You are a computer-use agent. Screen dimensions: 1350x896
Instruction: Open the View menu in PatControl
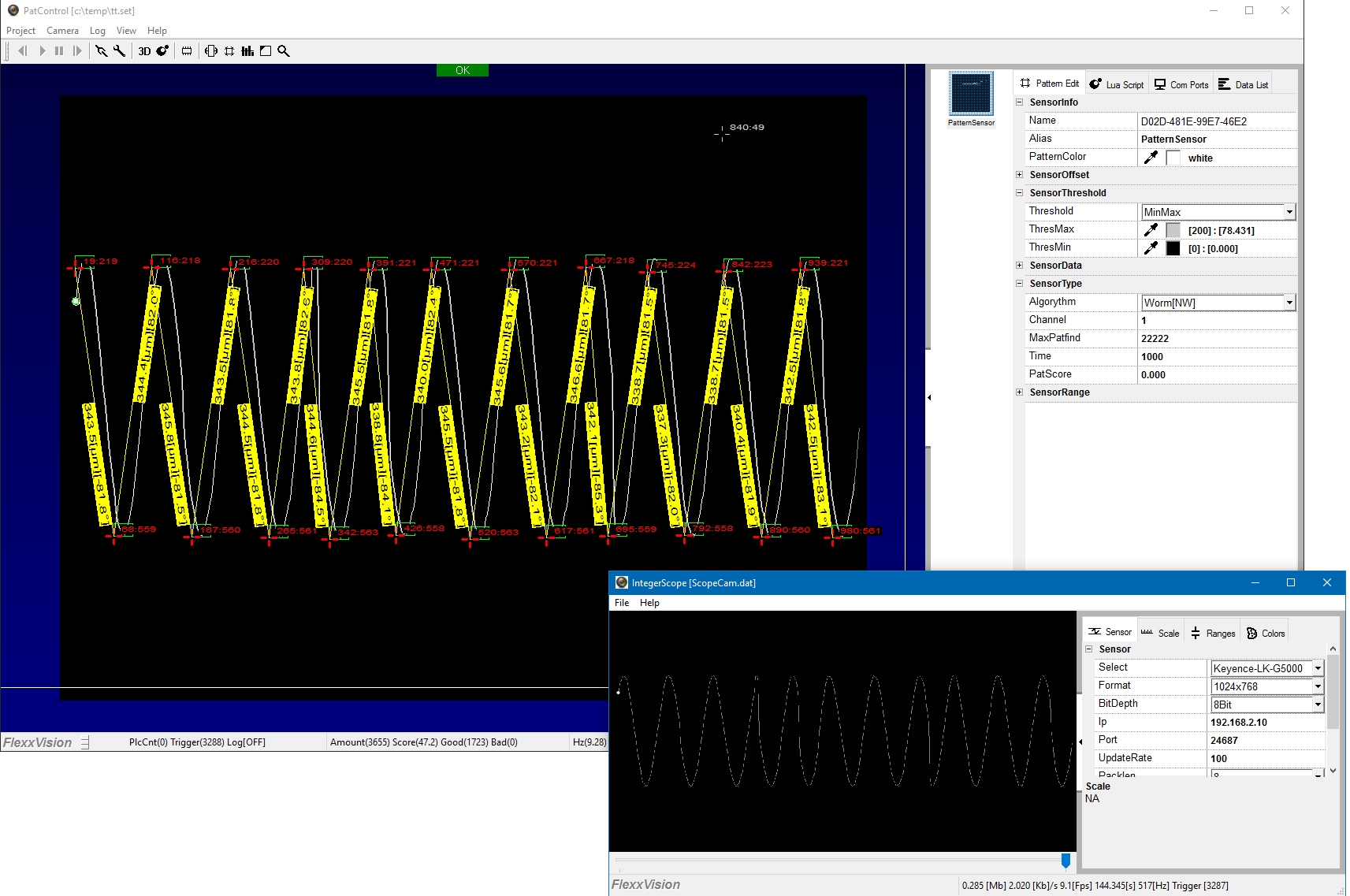coord(126,31)
